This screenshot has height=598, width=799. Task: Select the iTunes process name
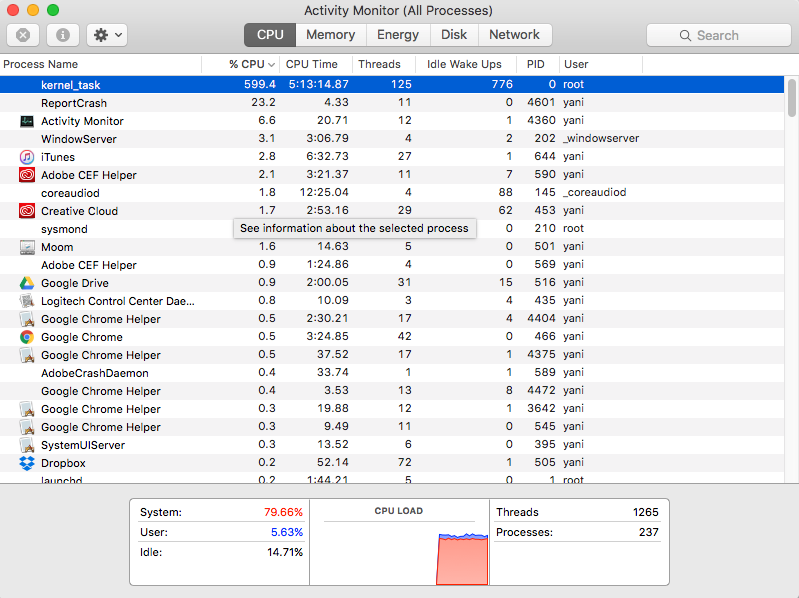[58, 157]
